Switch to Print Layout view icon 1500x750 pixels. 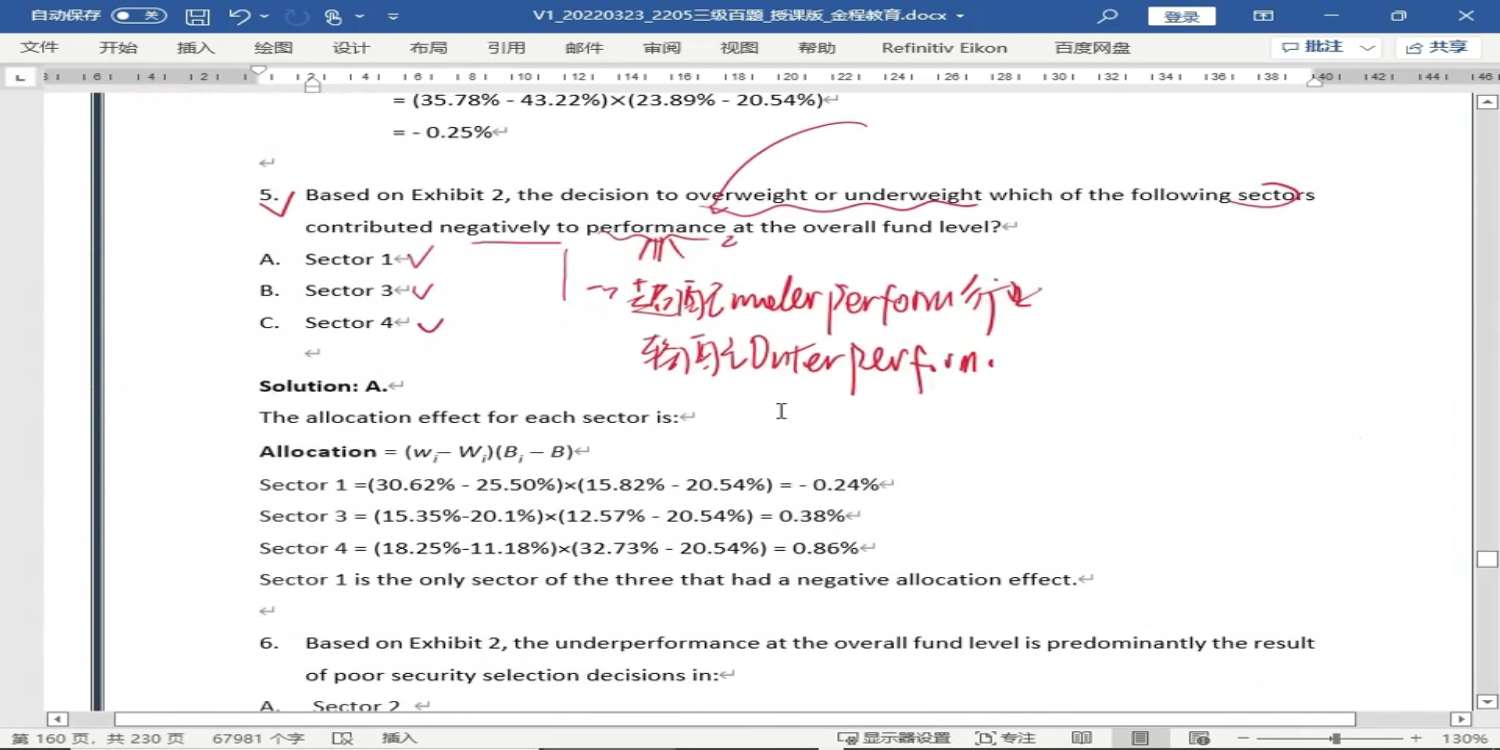point(1140,738)
